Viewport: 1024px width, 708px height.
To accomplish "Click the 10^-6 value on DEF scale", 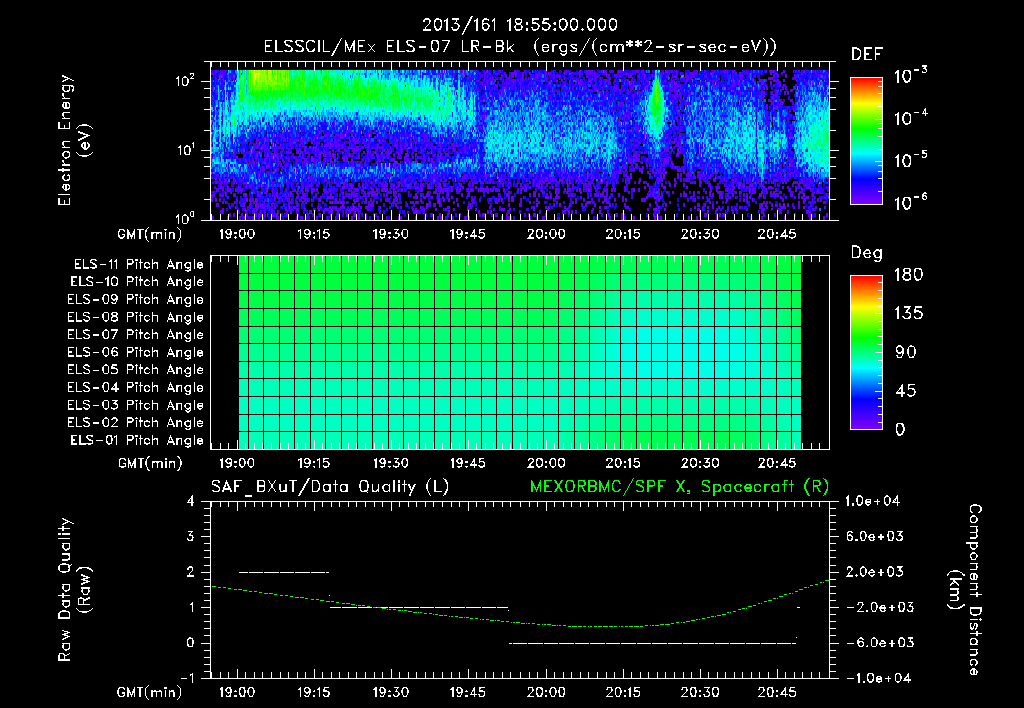I will (910, 202).
